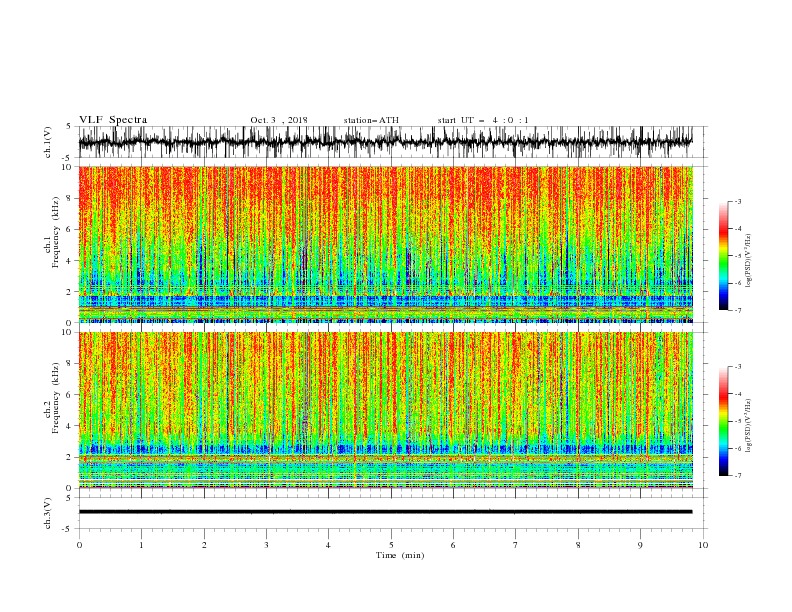Click the ch.2 spectrogram plot
Image resolution: width=792 pixels, height=612 pixels.
[386, 410]
